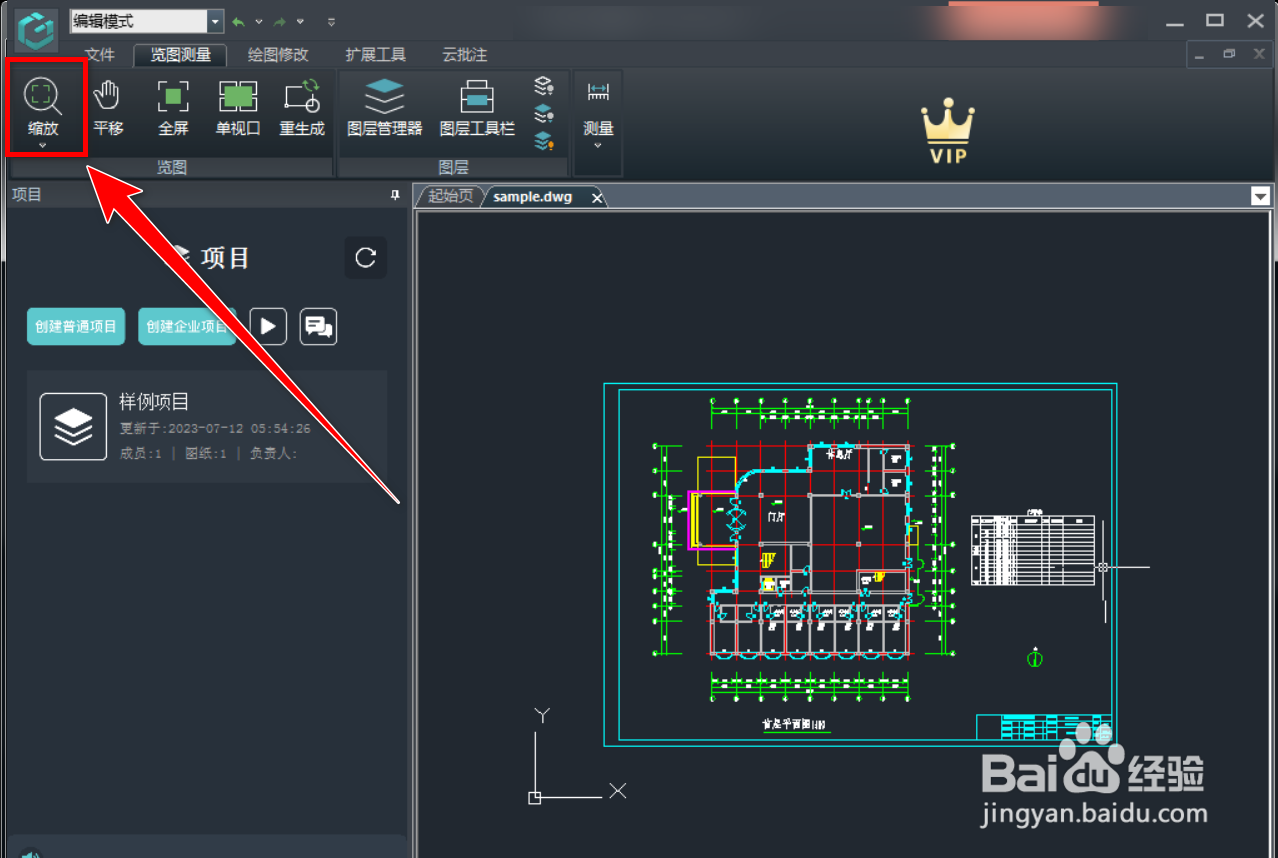Screen dimensions: 1278x858
Task: Restore down the inner drawing window
Action: [x=1229, y=54]
